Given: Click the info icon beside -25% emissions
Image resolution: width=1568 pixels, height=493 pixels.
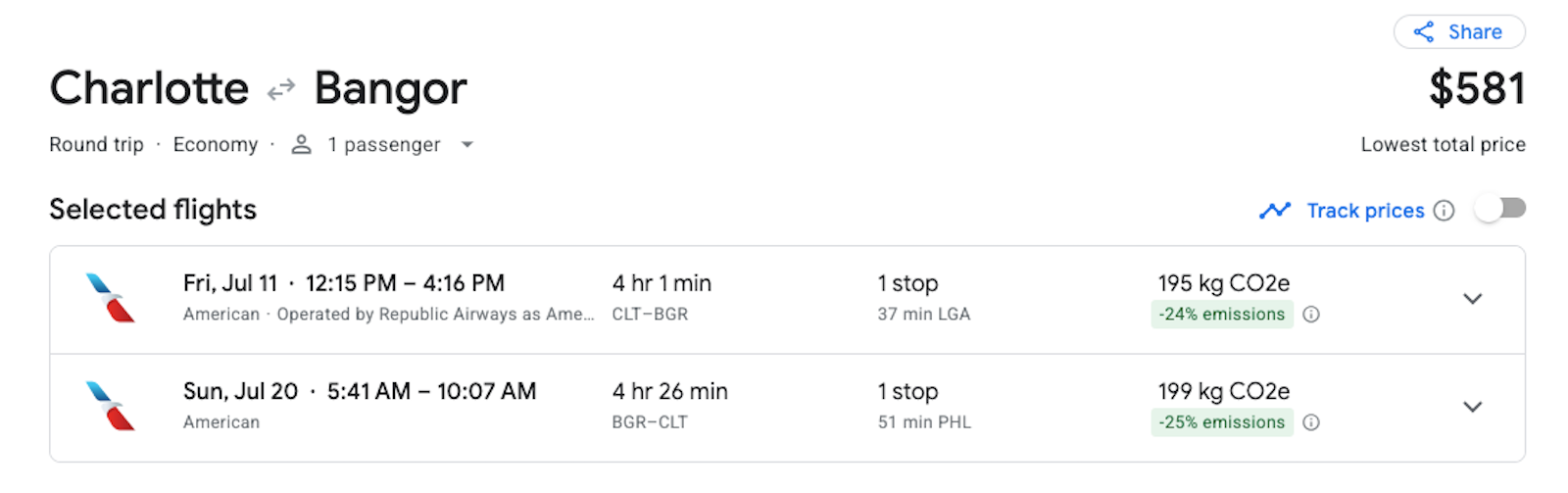Looking at the screenshot, I should 1311,422.
